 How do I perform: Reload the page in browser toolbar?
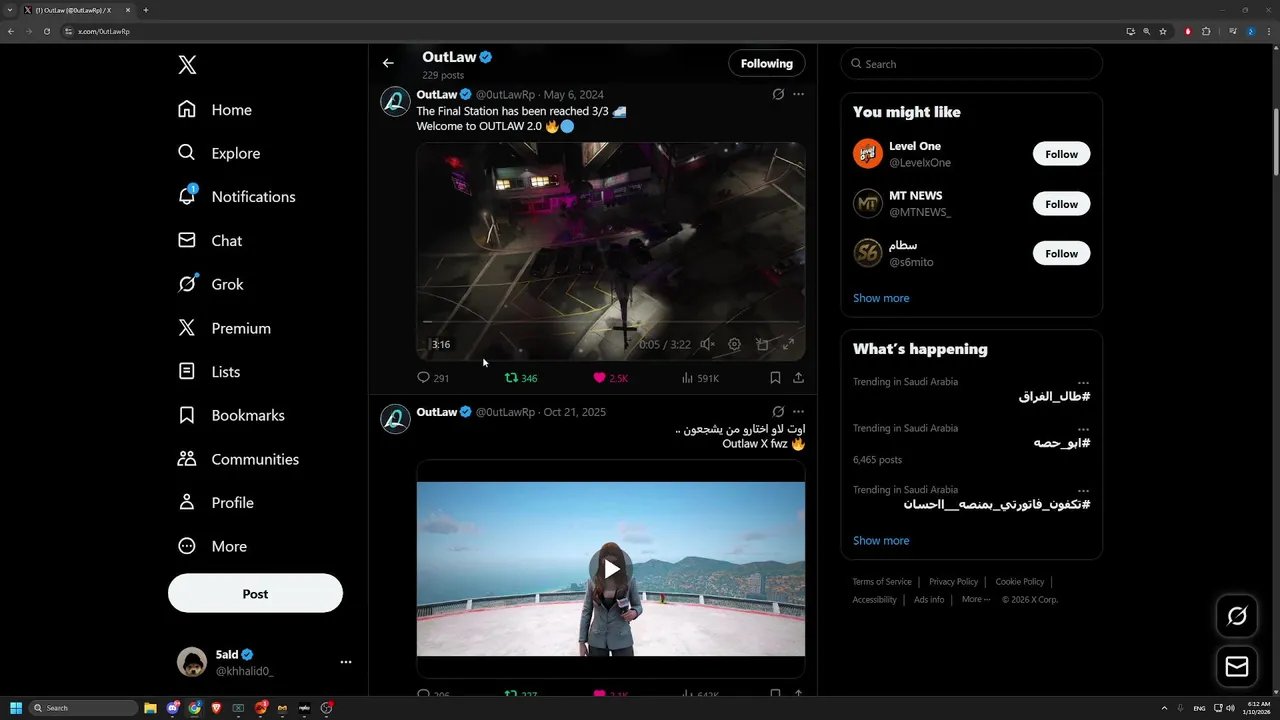[46, 31]
